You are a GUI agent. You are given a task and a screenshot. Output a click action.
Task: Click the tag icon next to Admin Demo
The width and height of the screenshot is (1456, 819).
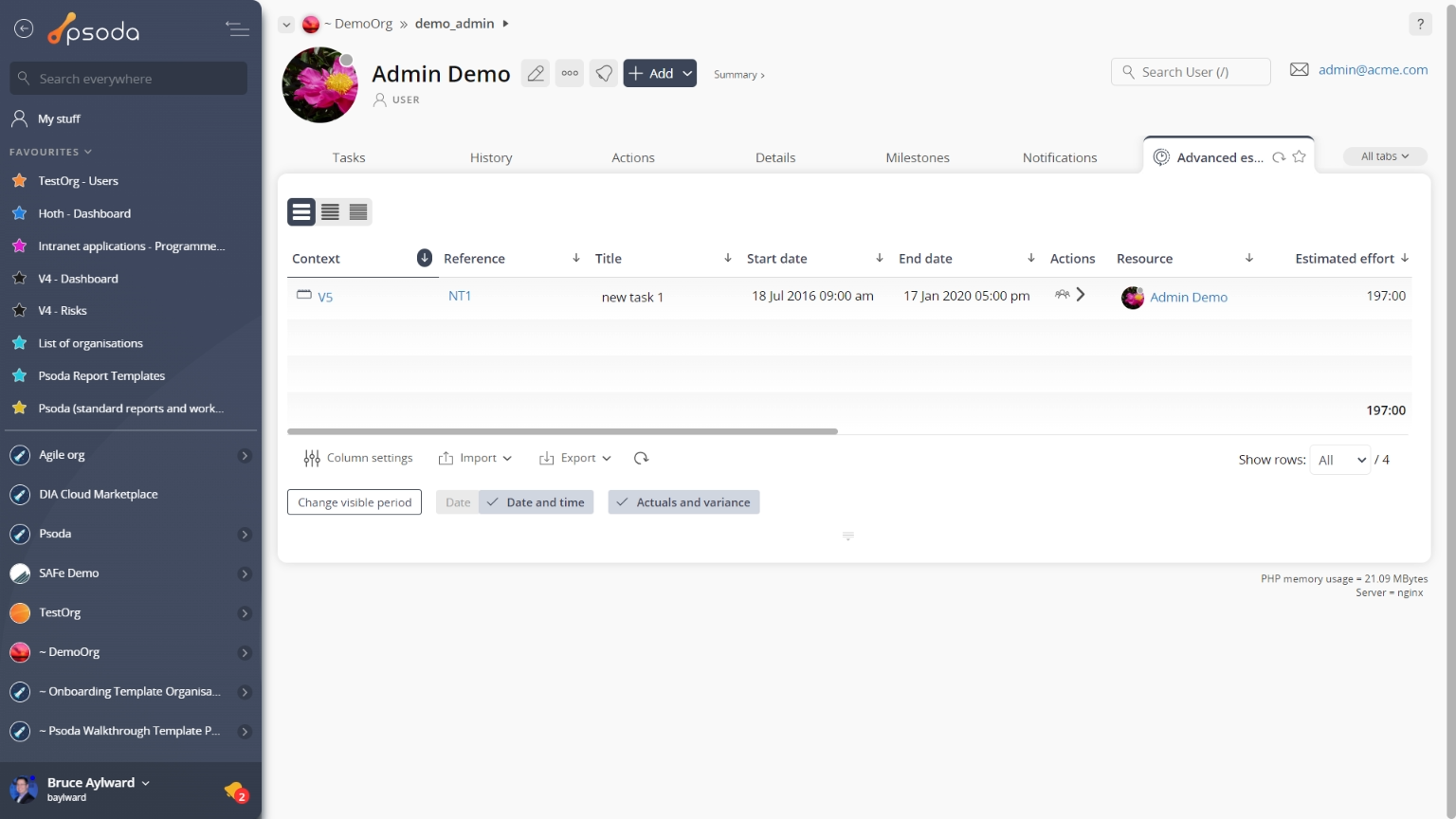604,73
